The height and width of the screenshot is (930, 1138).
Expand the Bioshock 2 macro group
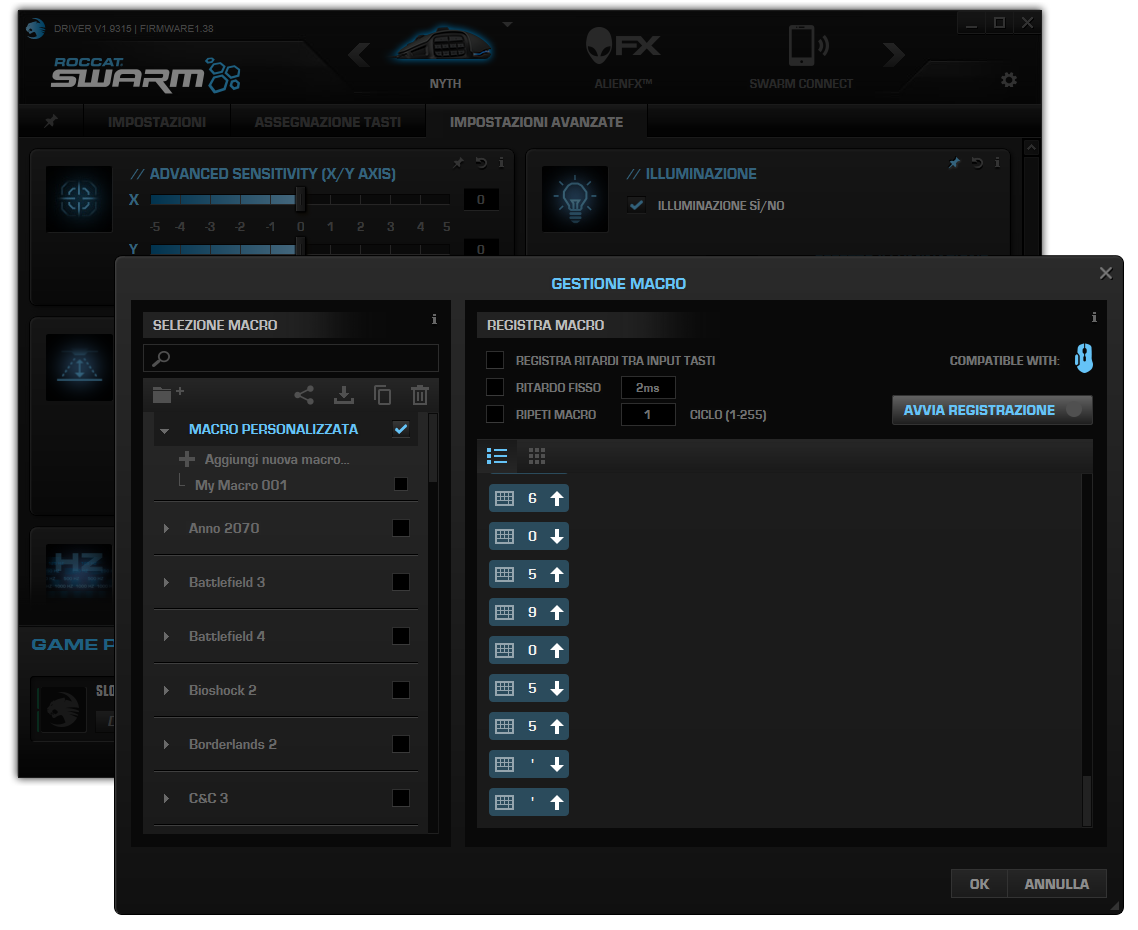click(x=166, y=690)
